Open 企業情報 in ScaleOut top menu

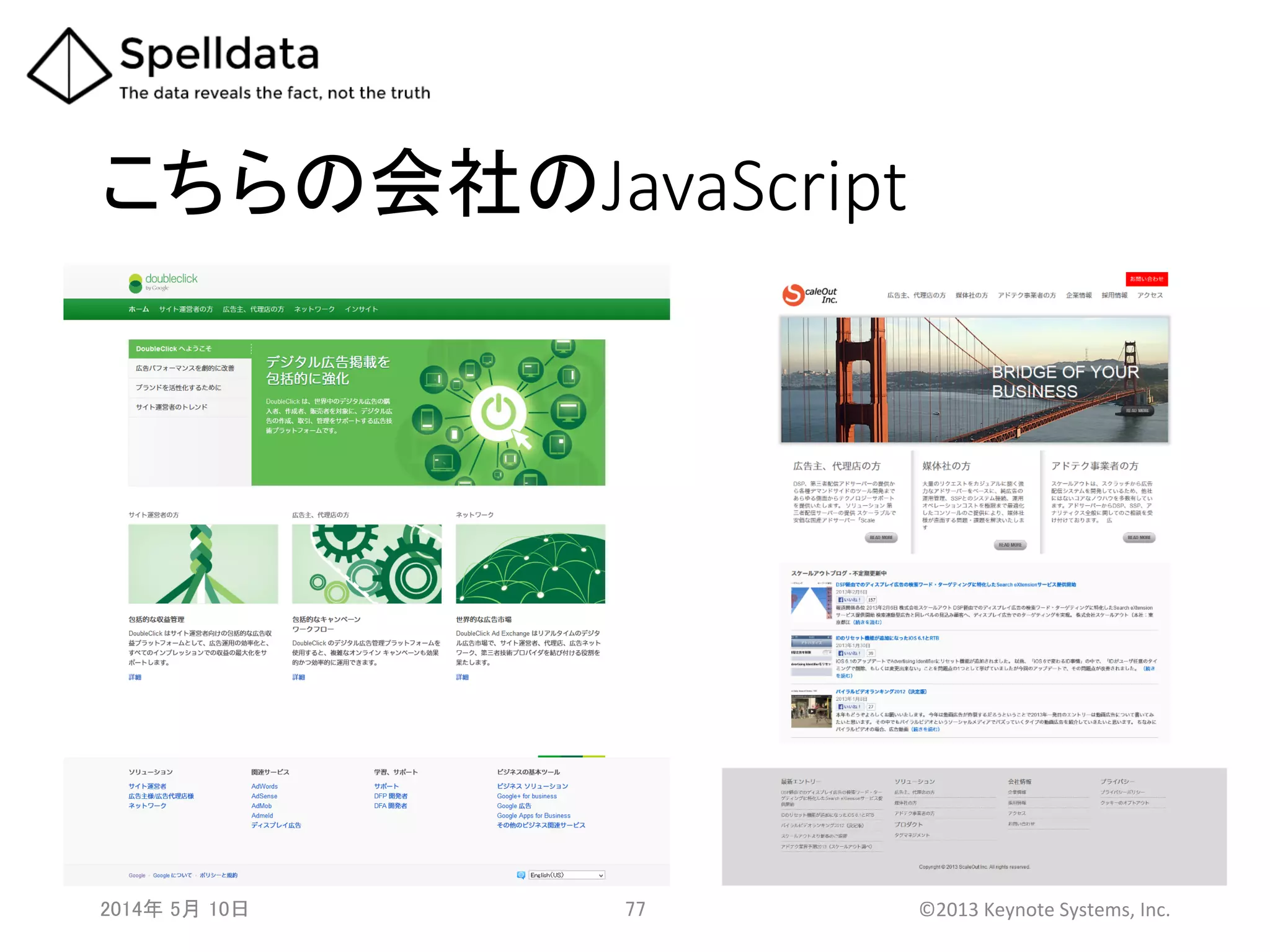pyautogui.click(x=1079, y=296)
